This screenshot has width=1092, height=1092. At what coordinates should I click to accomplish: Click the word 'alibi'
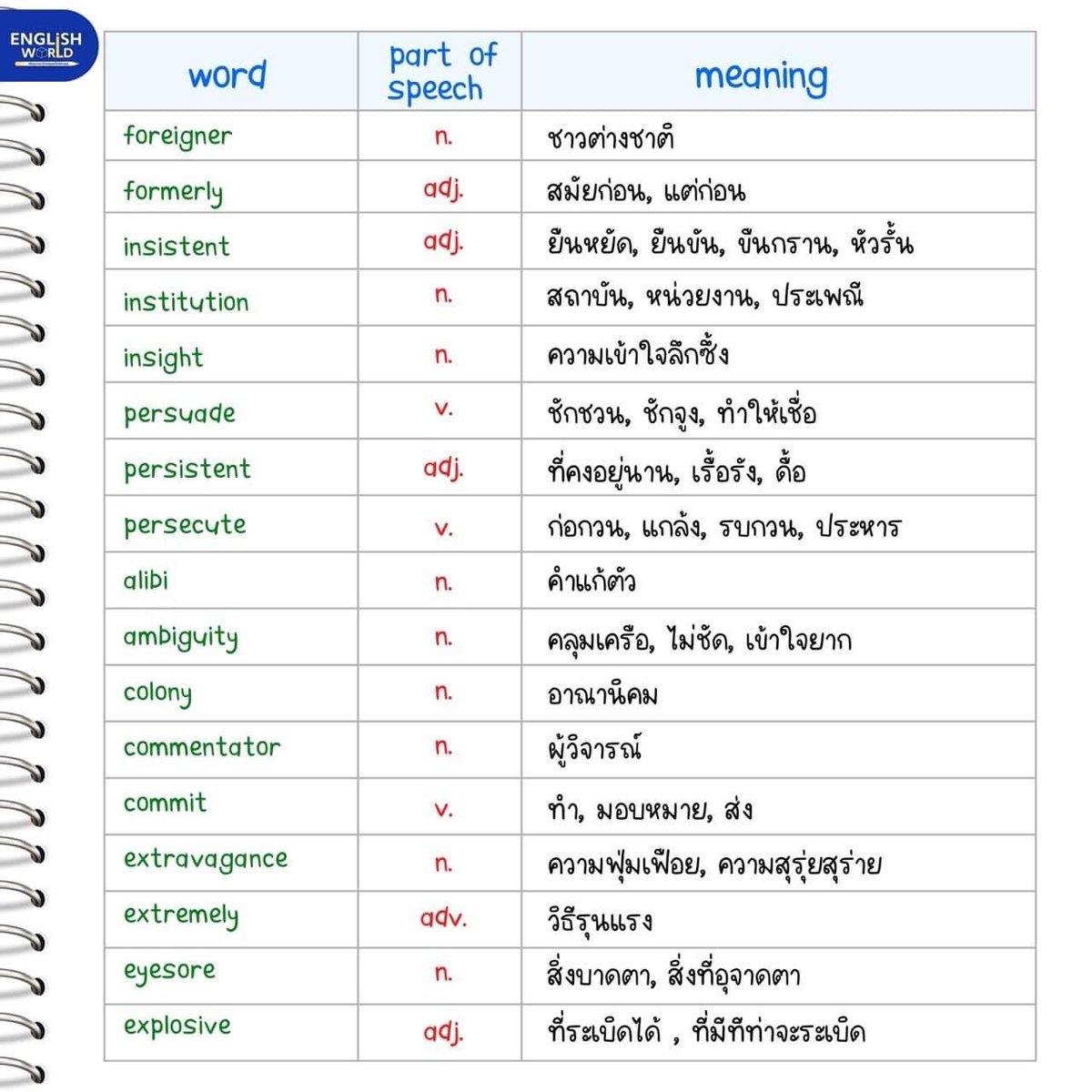(146, 580)
